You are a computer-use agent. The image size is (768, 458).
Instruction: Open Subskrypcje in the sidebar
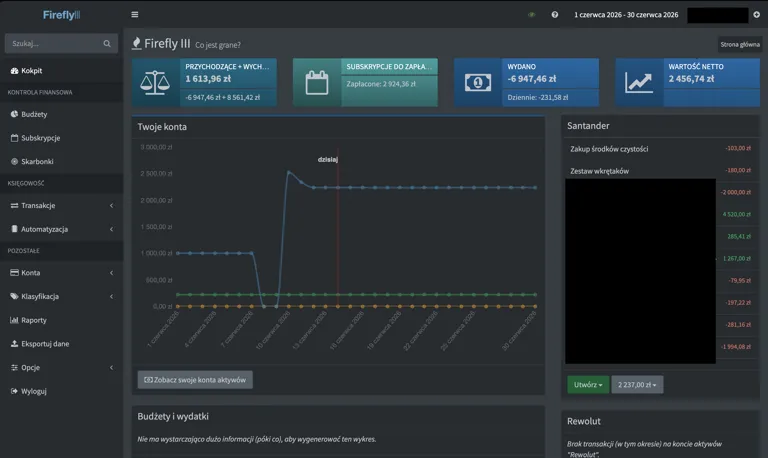pyautogui.click(x=61, y=138)
